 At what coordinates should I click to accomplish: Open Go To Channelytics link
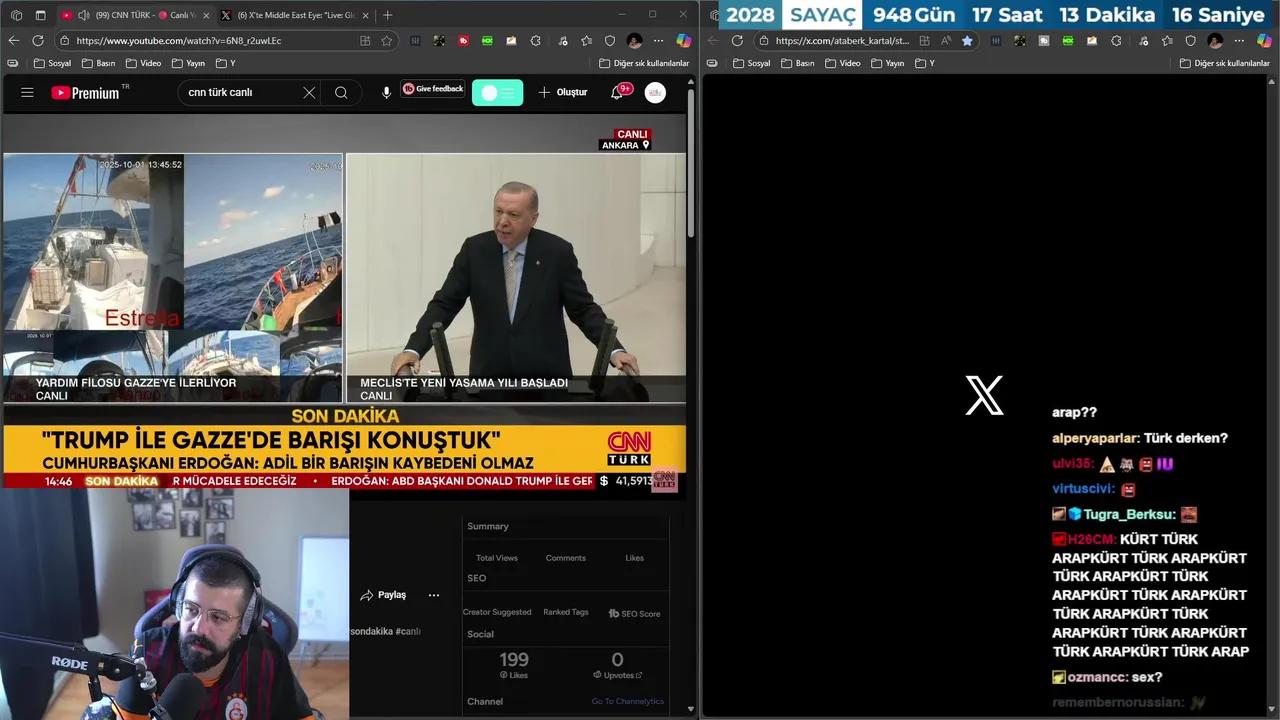[x=627, y=701]
